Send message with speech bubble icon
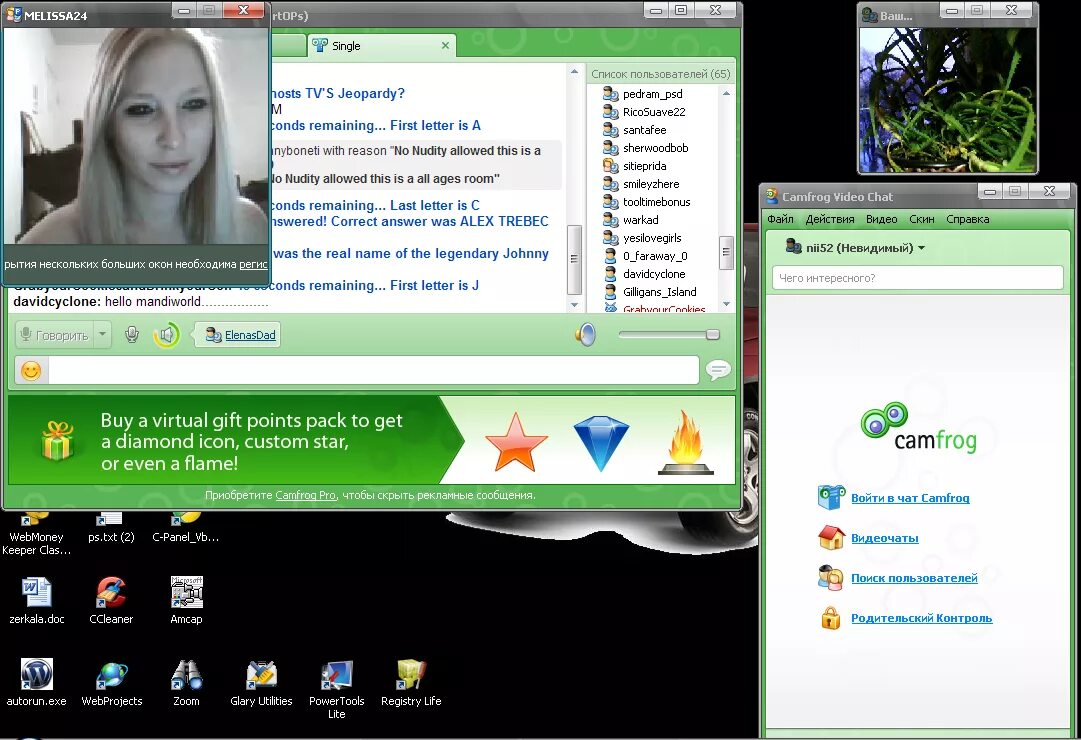Viewport: 1081px width, 740px height. (718, 370)
